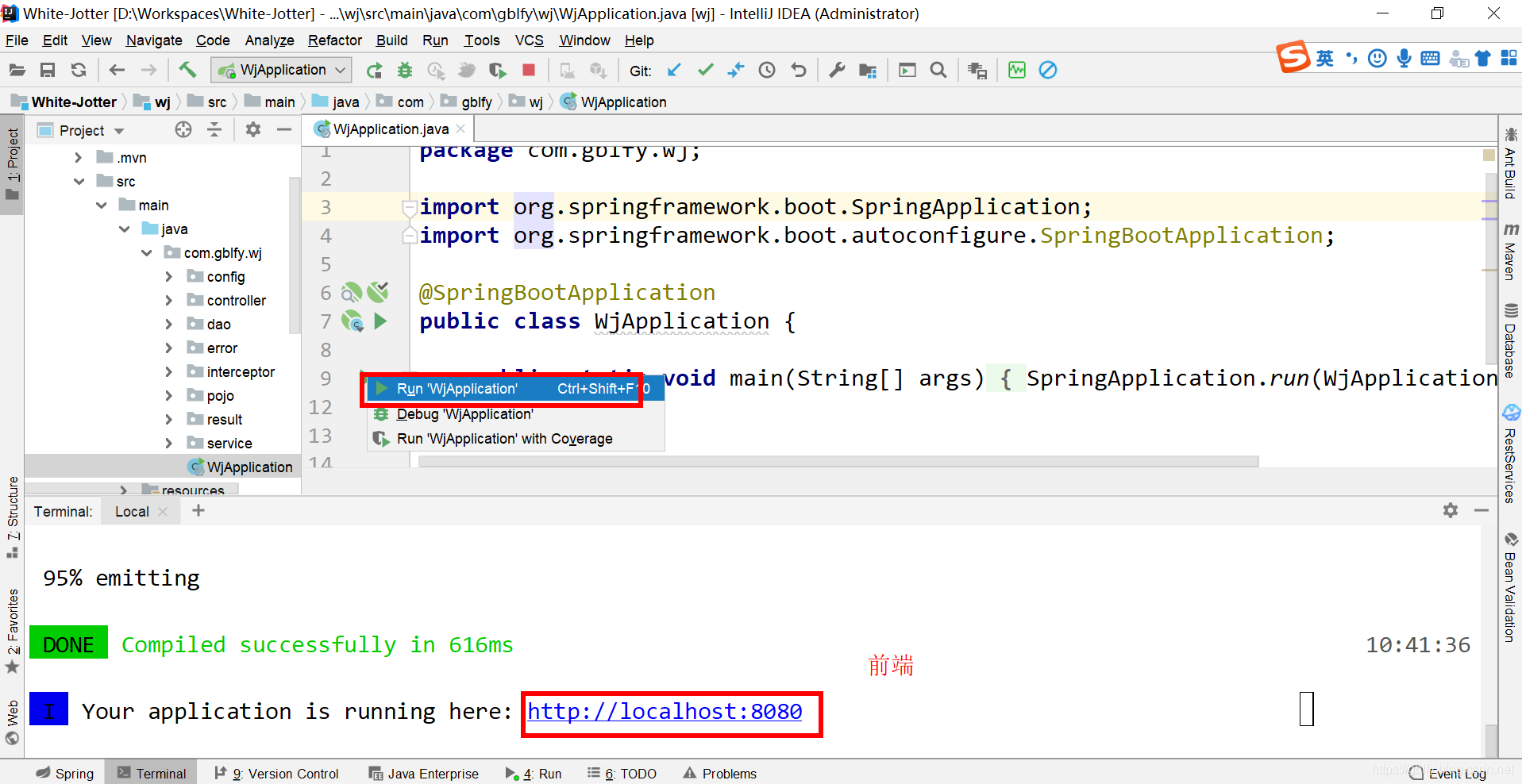
Task: Collapse the main folder in the tree
Action: coord(102,206)
